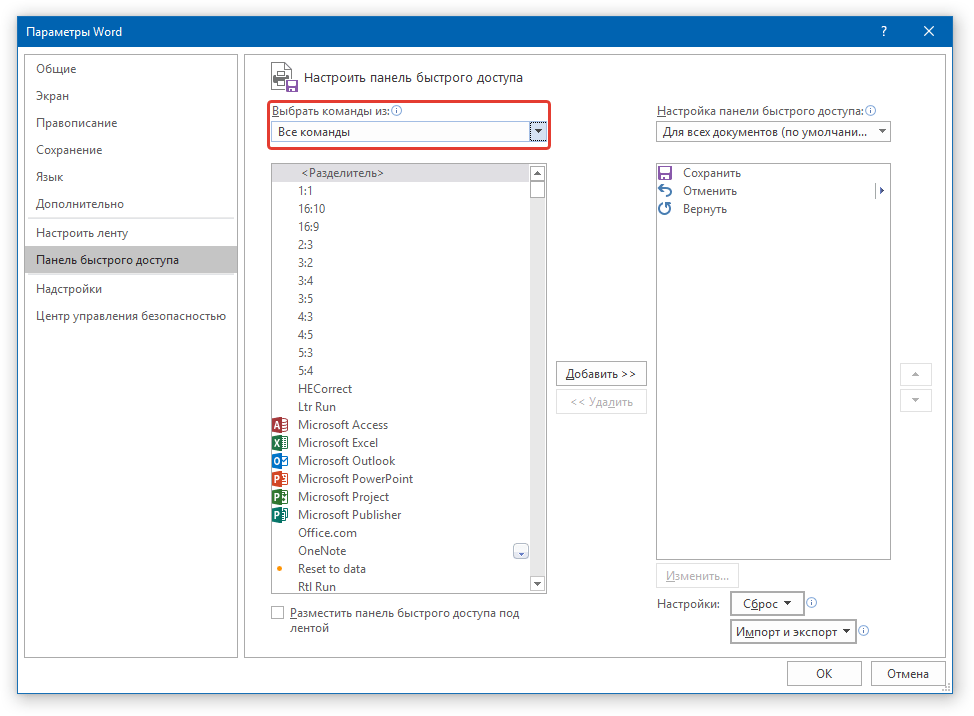Select the Вернуть redo icon
974x716 pixels.
point(665,209)
